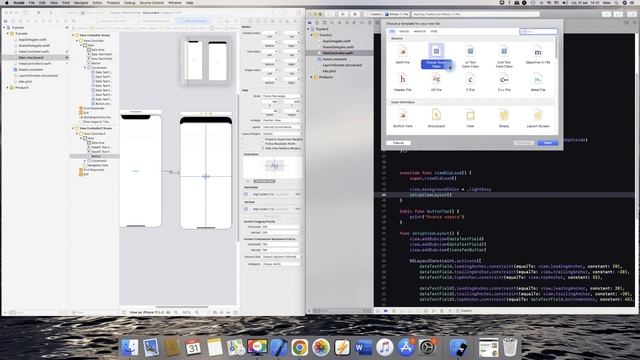
Task: Select Storyboard Entry Point in document outline
Action: [x=97, y=117]
